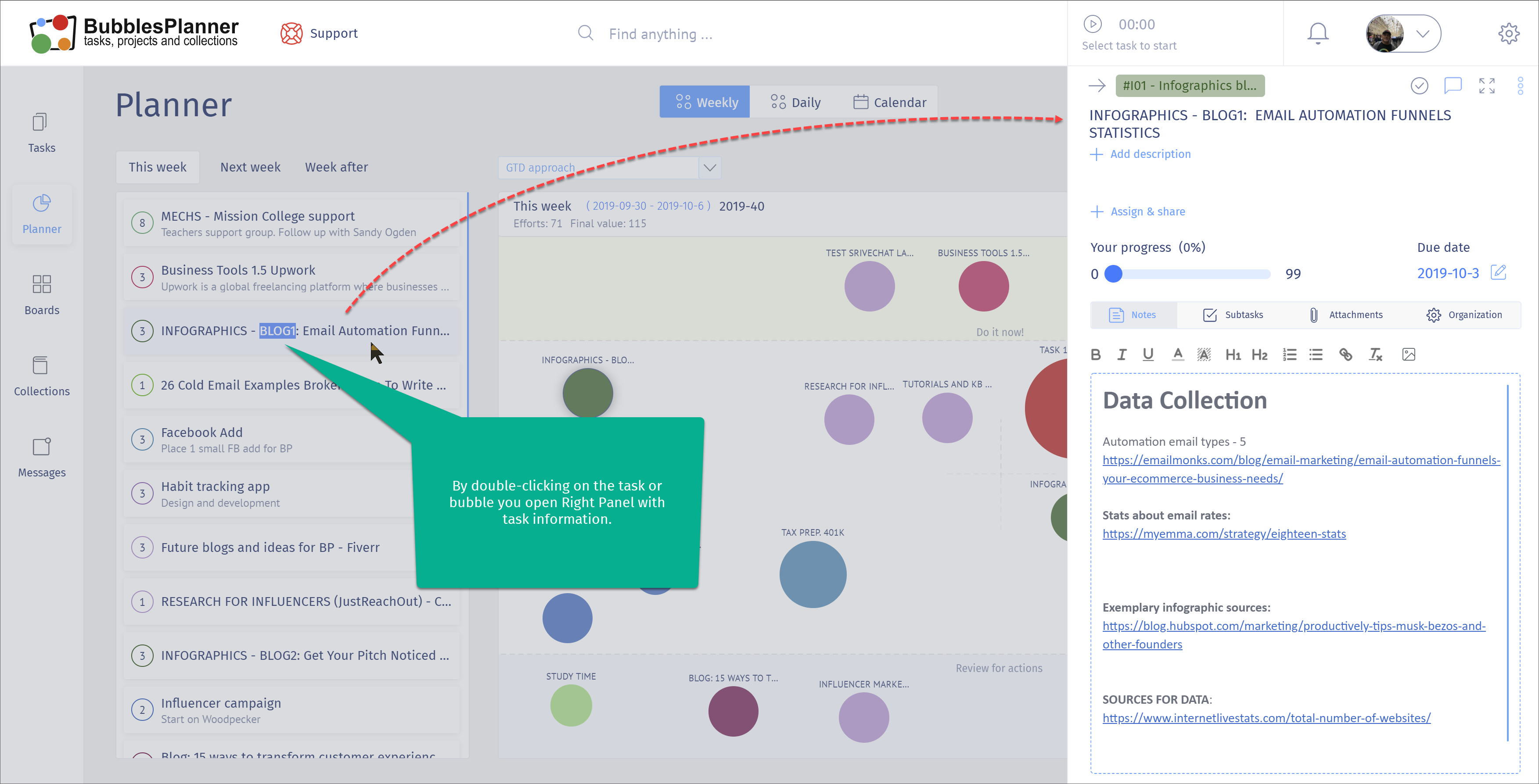Viewport: 1539px width, 784px height.
Task: Open user avatar dropdown
Action: click(1403, 33)
